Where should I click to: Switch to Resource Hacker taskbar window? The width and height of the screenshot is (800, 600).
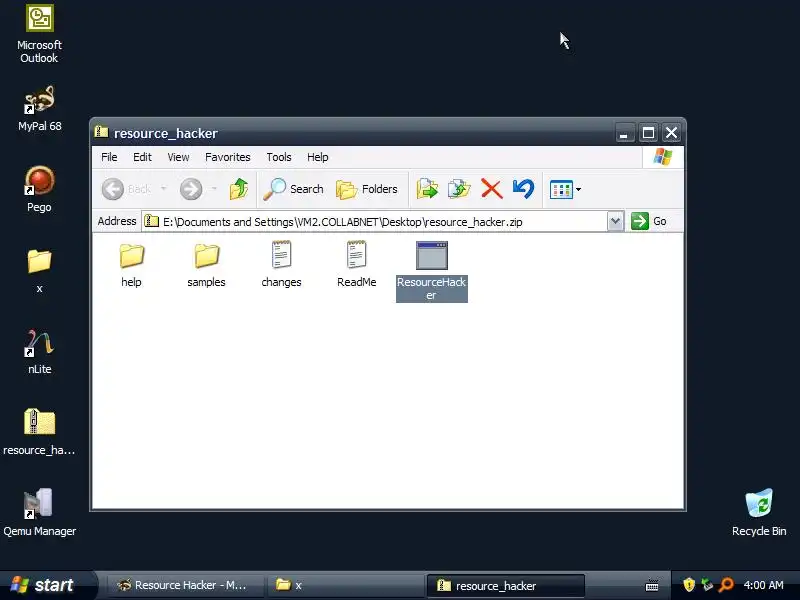coord(184,585)
